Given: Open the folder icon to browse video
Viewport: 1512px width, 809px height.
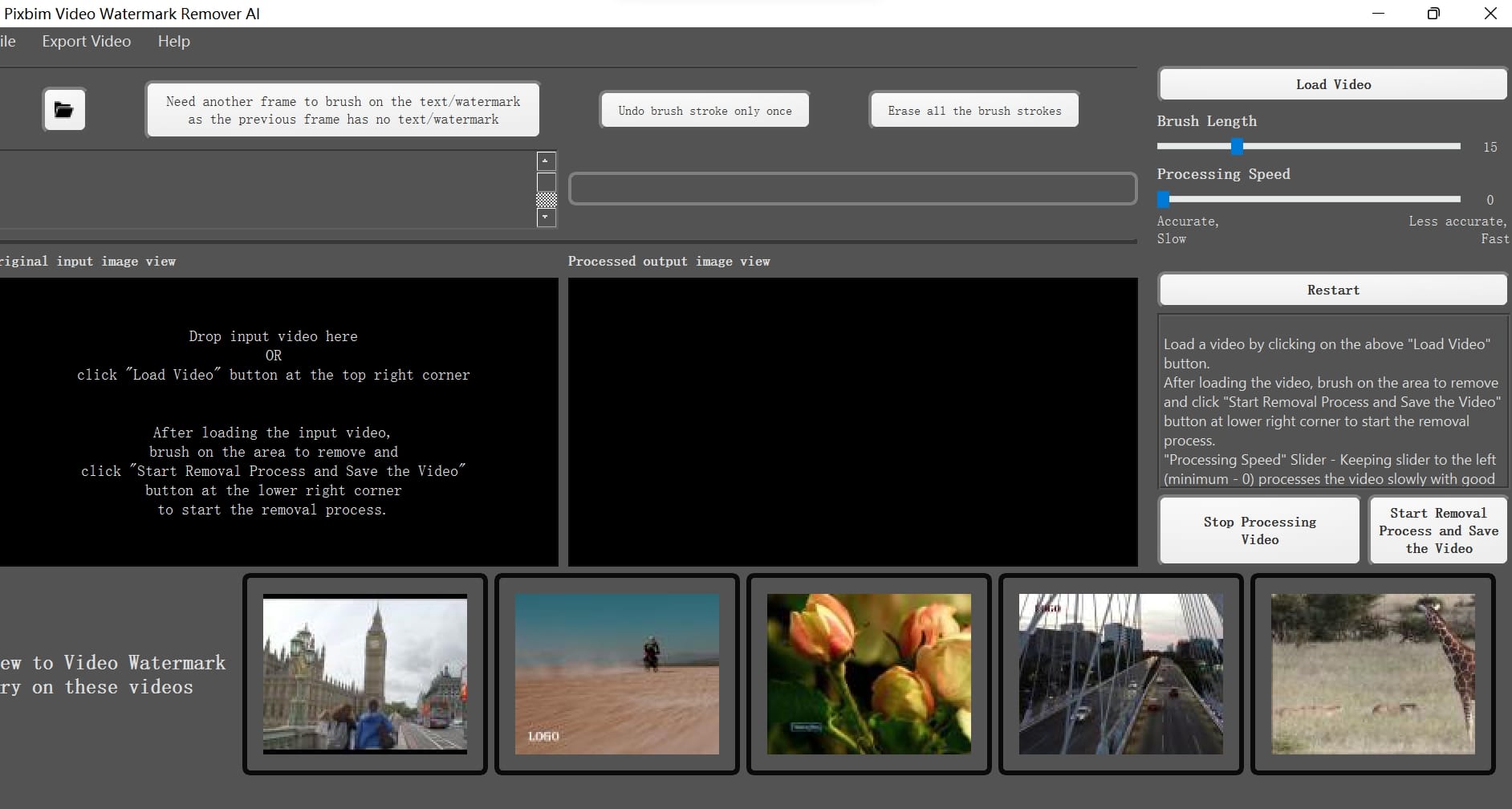Looking at the screenshot, I should pyautogui.click(x=64, y=110).
